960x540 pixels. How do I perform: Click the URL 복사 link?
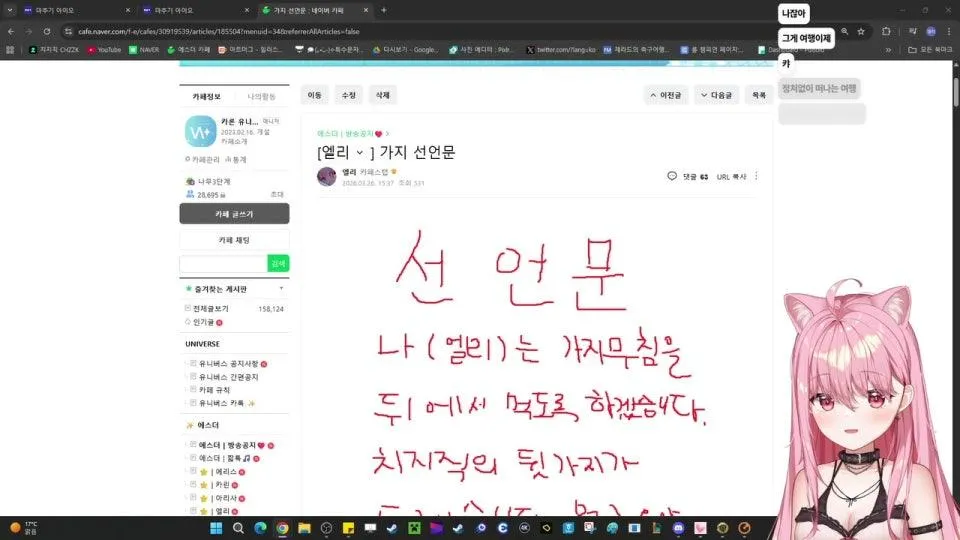[731, 176]
